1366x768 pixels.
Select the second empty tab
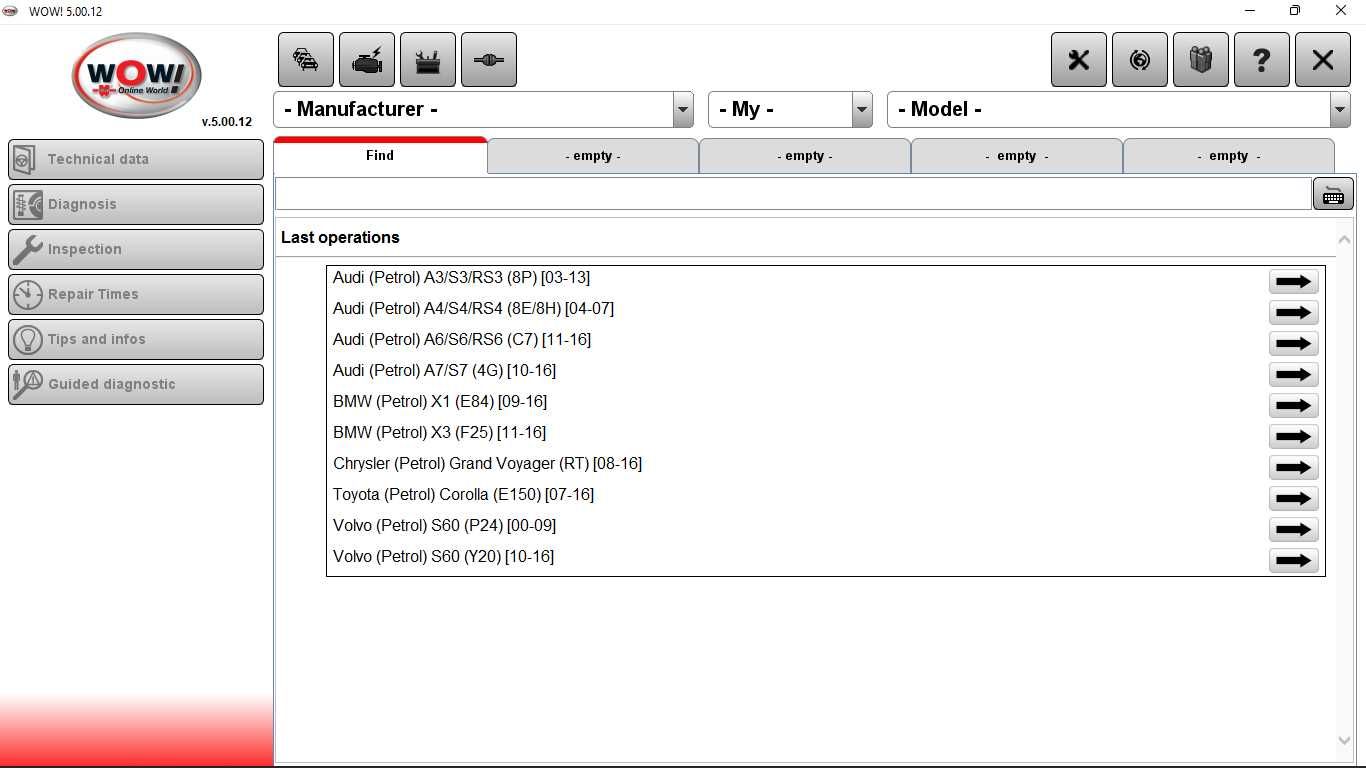[805, 156]
